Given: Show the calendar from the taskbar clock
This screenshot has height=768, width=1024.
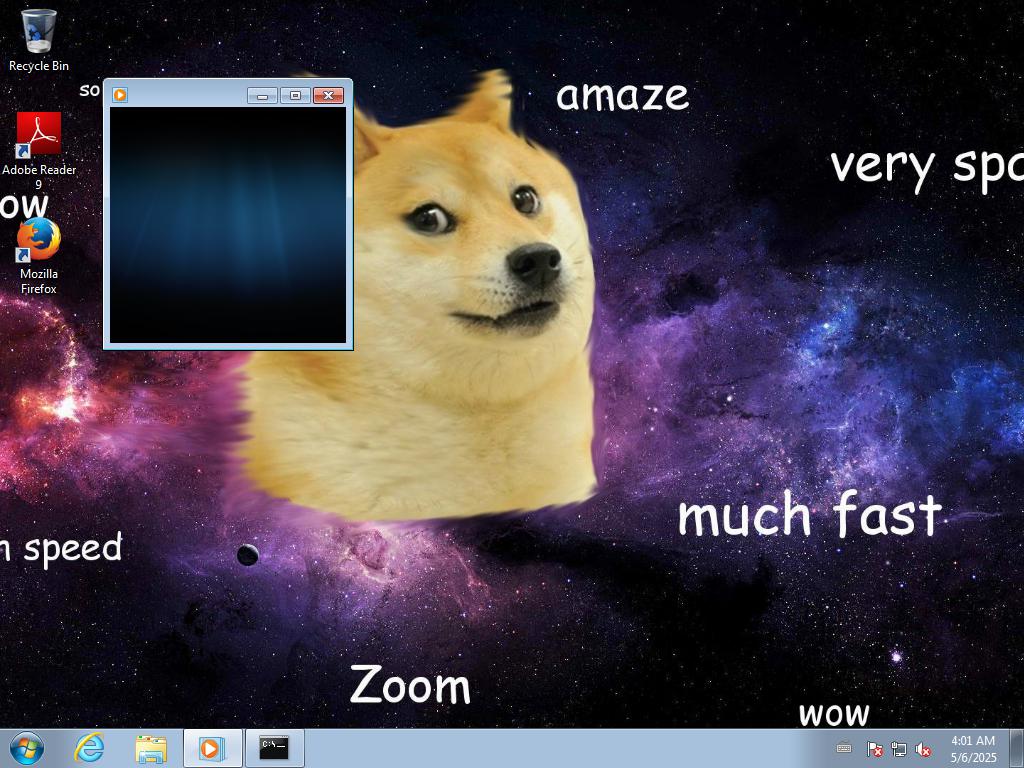Looking at the screenshot, I should click(973, 748).
